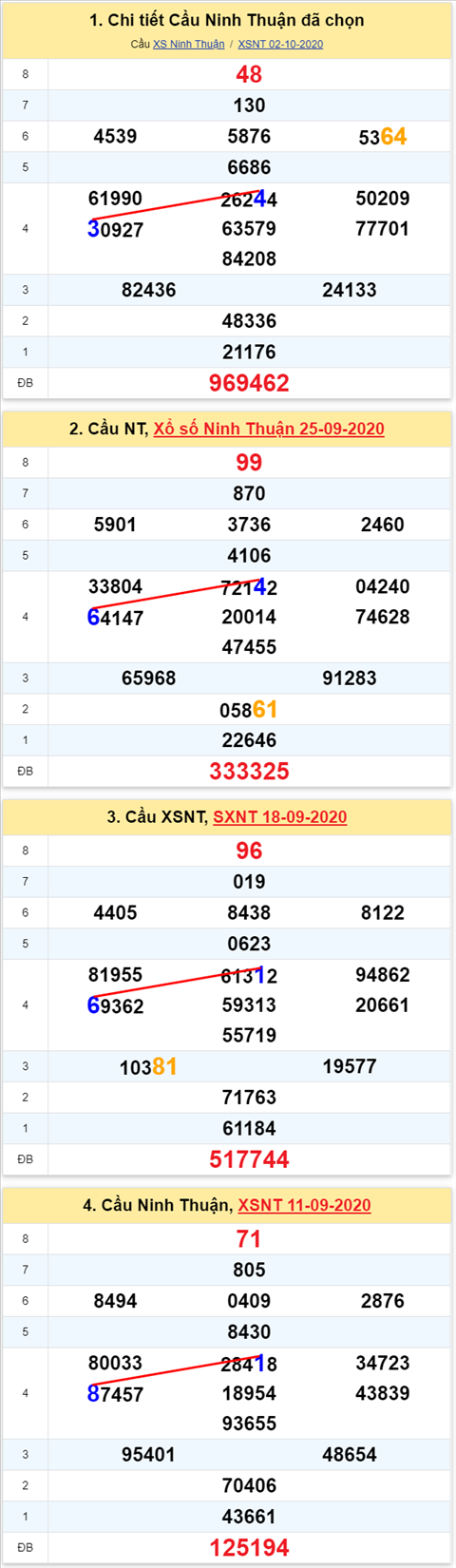The height and width of the screenshot is (1568, 456).
Task: Click number 10381 with orange digits
Action: tap(149, 1067)
